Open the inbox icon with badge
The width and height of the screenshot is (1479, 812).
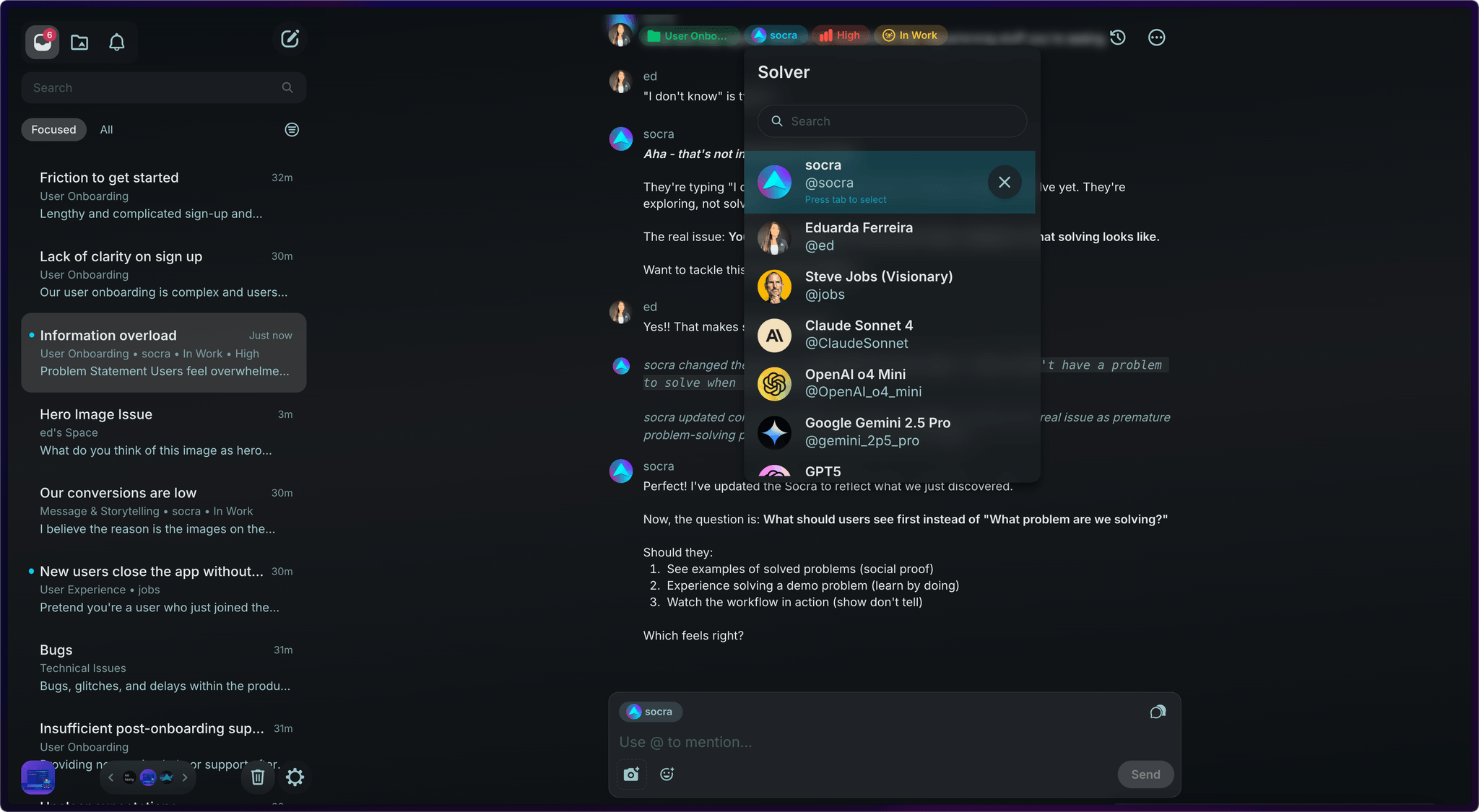click(43, 43)
